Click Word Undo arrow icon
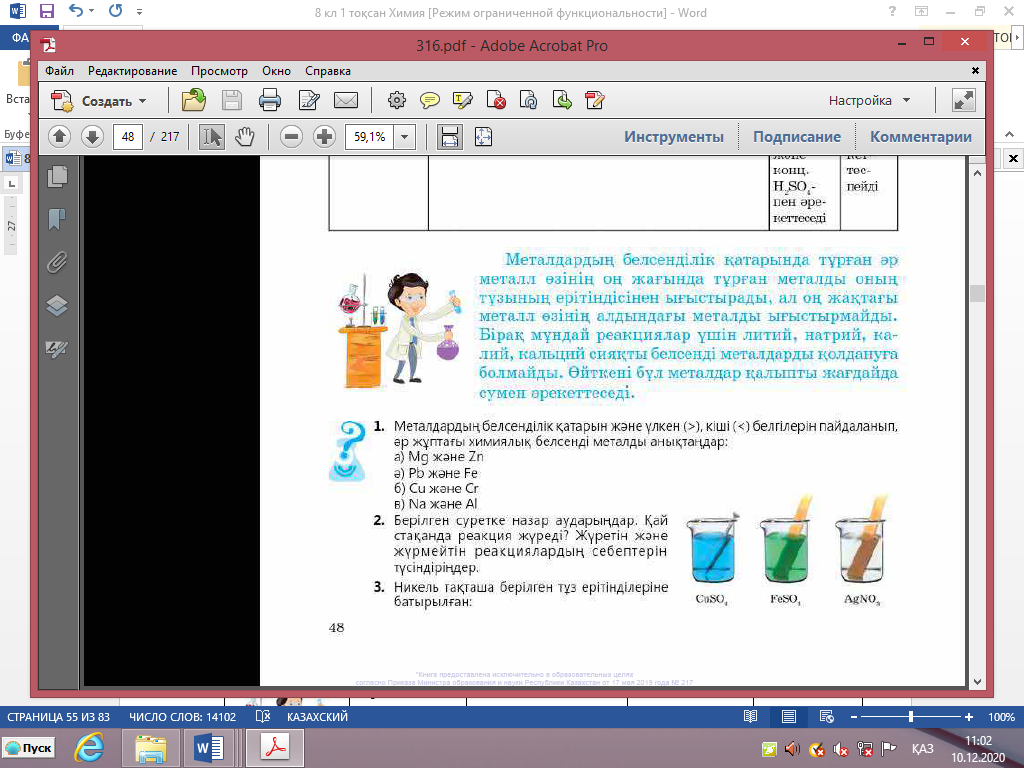 click(76, 11)
